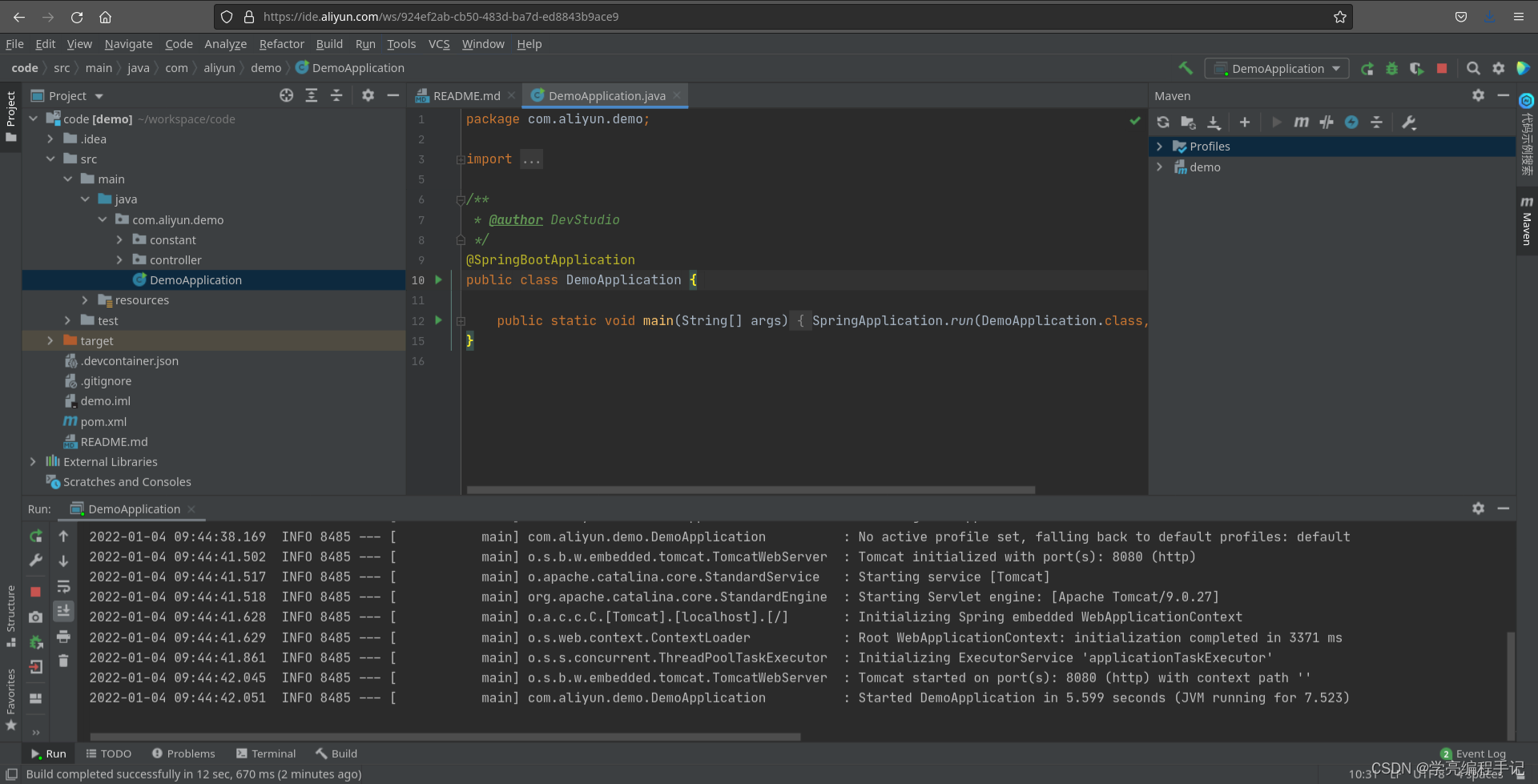
Task: Reload all Maven projects
Action: (1163, 122)
